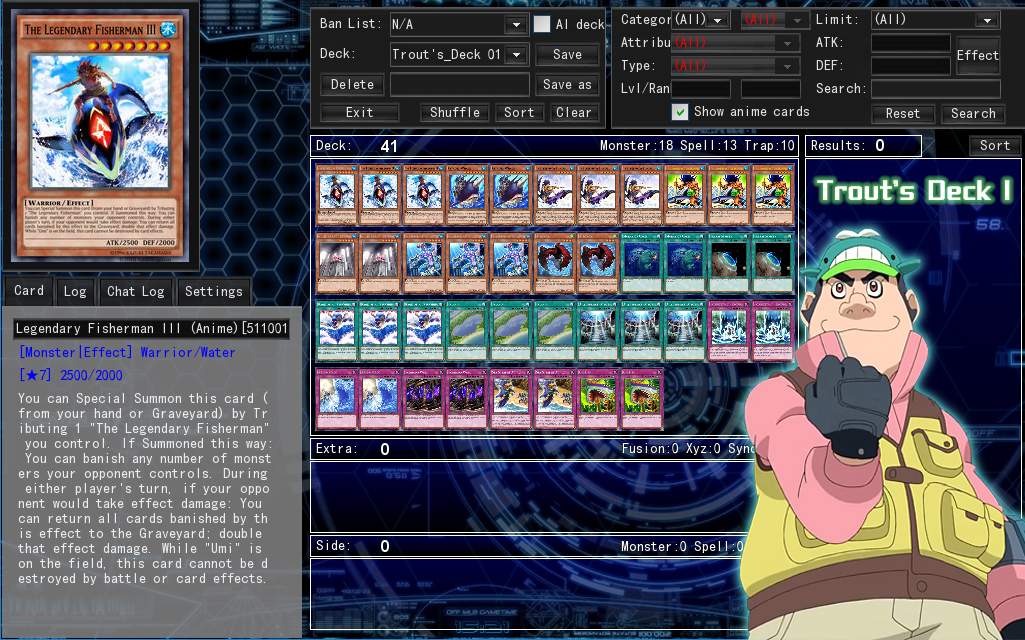Screen dimensions: 1025x640
Task: Delete the selected deck
Action: pyautogui.click(x=352, y=84)
